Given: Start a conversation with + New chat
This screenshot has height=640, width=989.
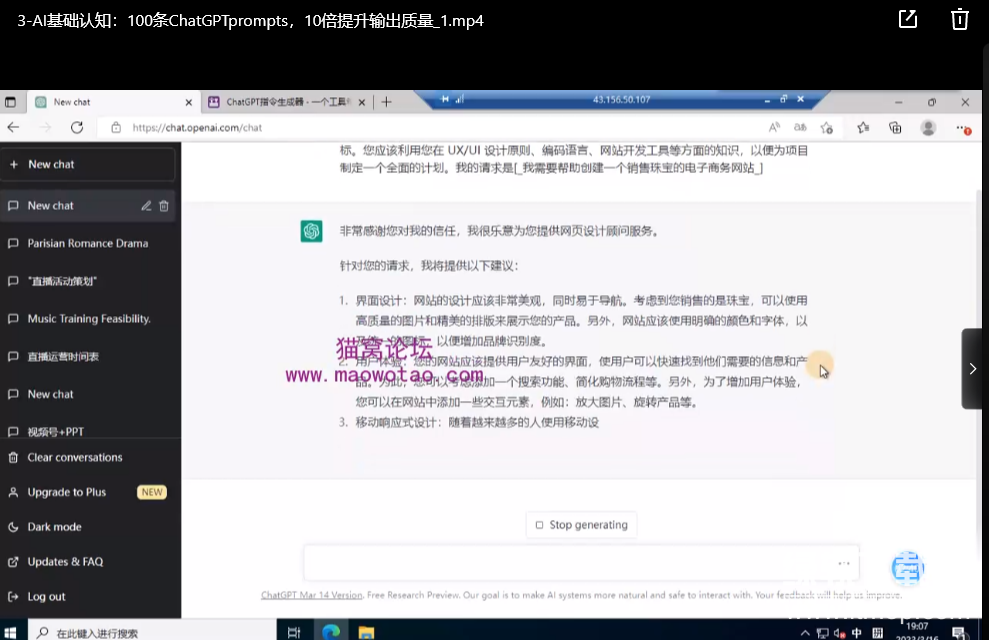Looking at the screenshot, I should click(88, 164).
